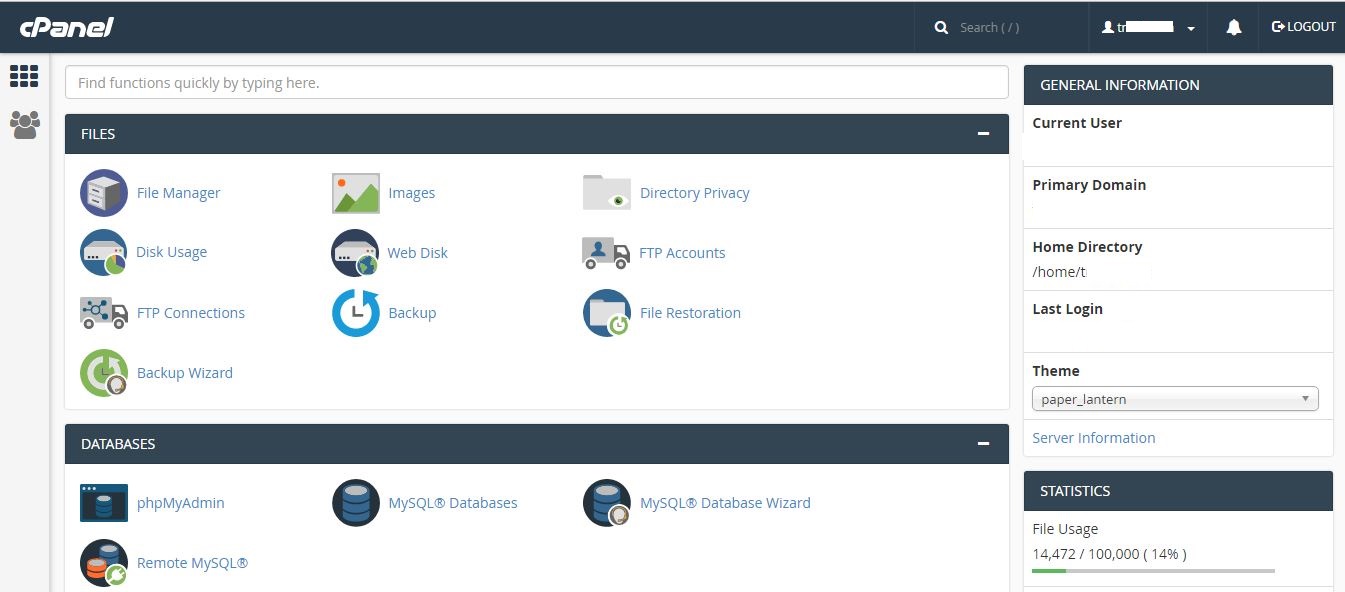Open the Theme paper_lantern dropdown
Viewport: 1345px width, 592px height.
pos(1175,399)
